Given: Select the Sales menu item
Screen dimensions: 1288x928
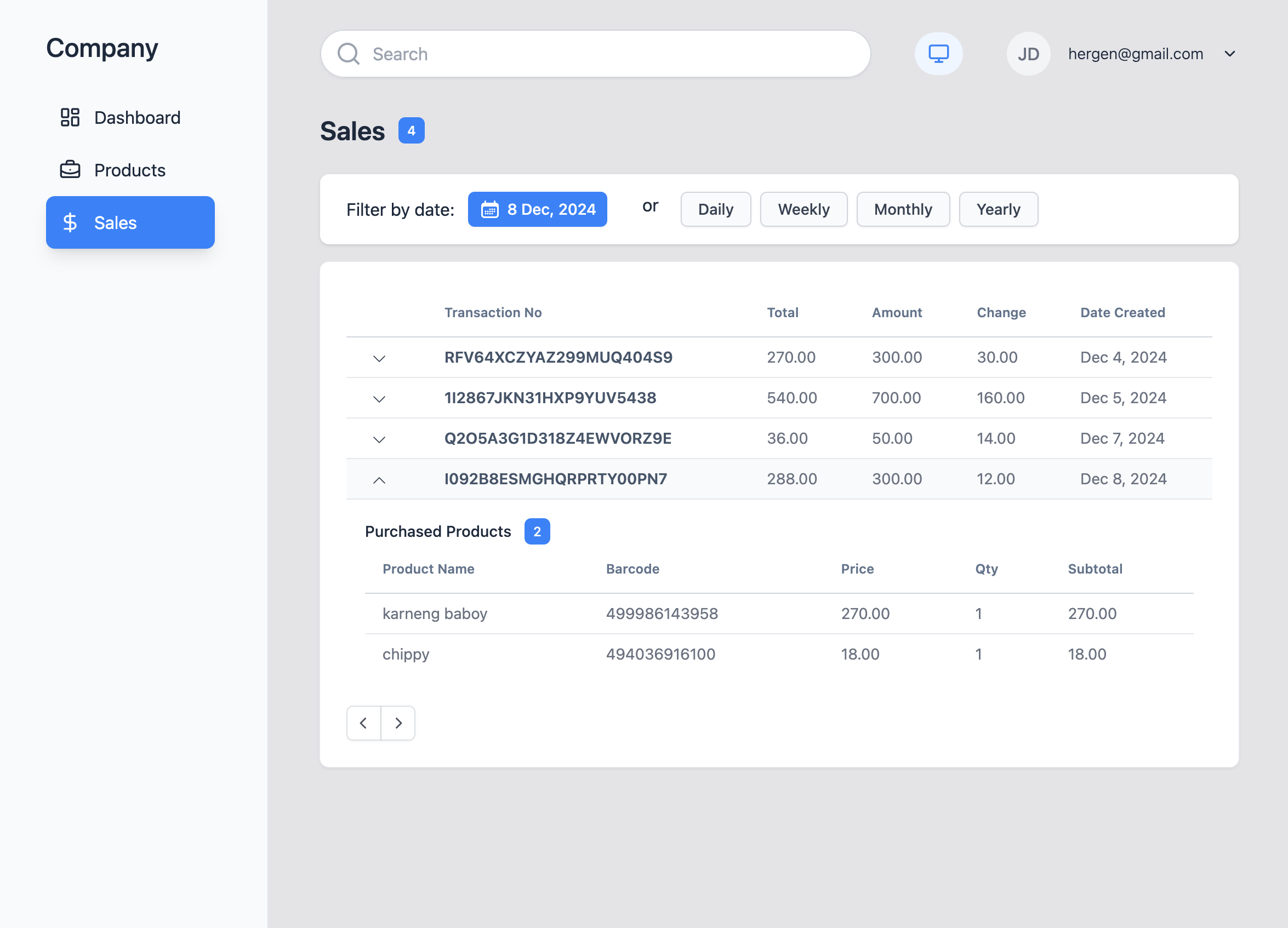Looking at the screenshot, I should pyautogui.click(x=130, y=222).
